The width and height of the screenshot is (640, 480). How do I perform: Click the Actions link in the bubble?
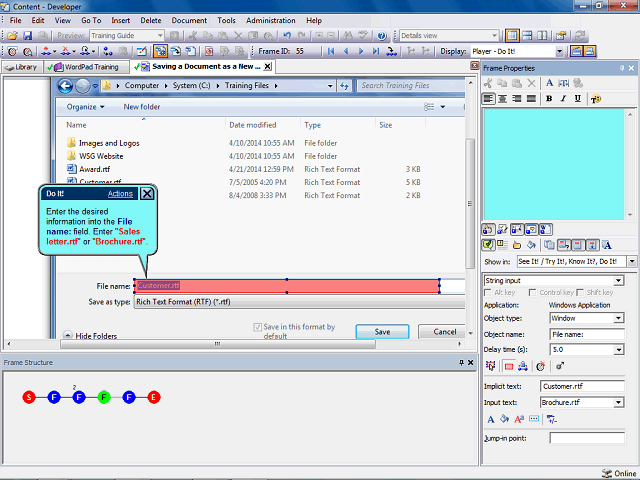120,193
